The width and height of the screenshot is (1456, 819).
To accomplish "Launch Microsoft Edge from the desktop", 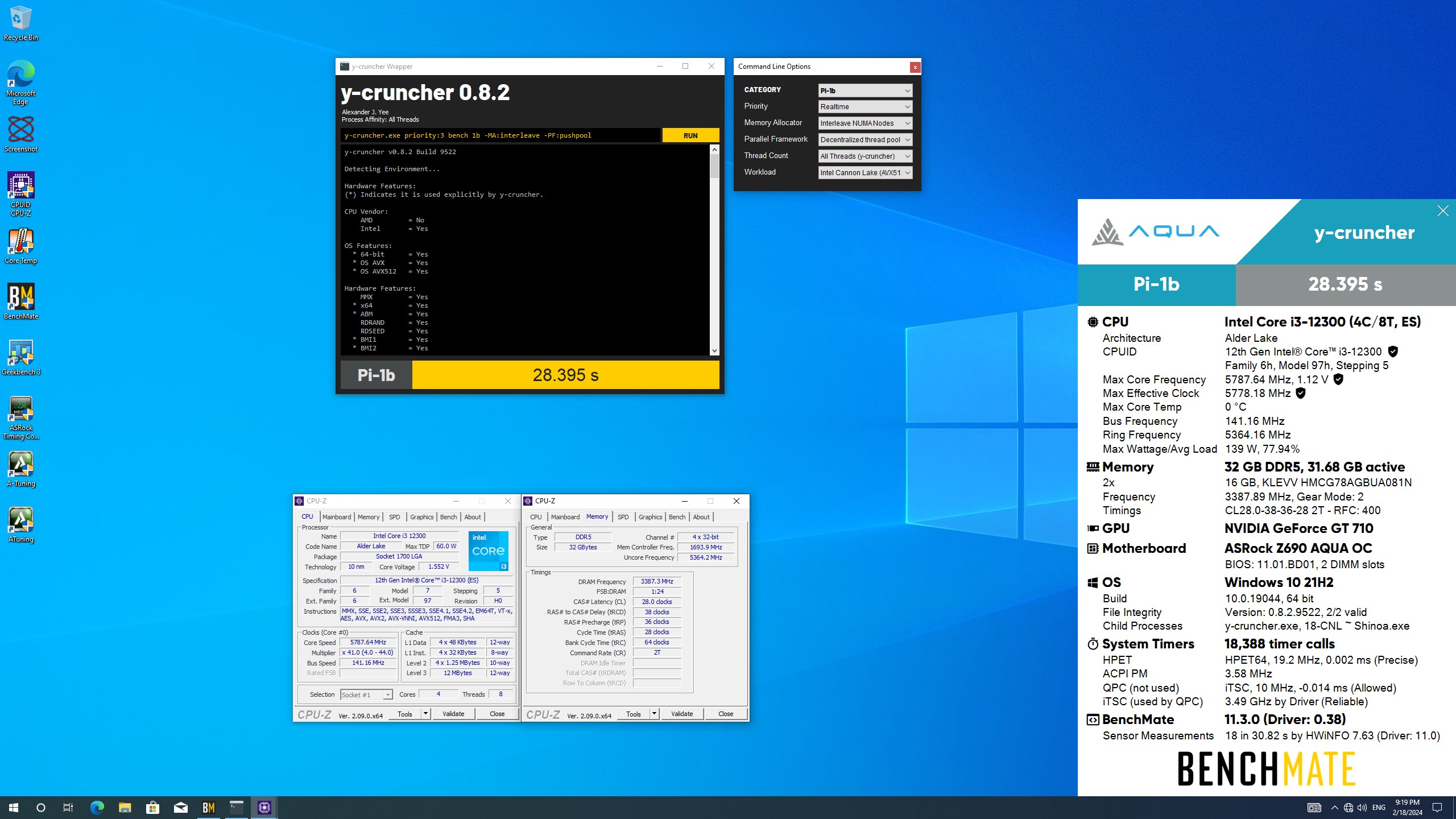I will point(20,82).
